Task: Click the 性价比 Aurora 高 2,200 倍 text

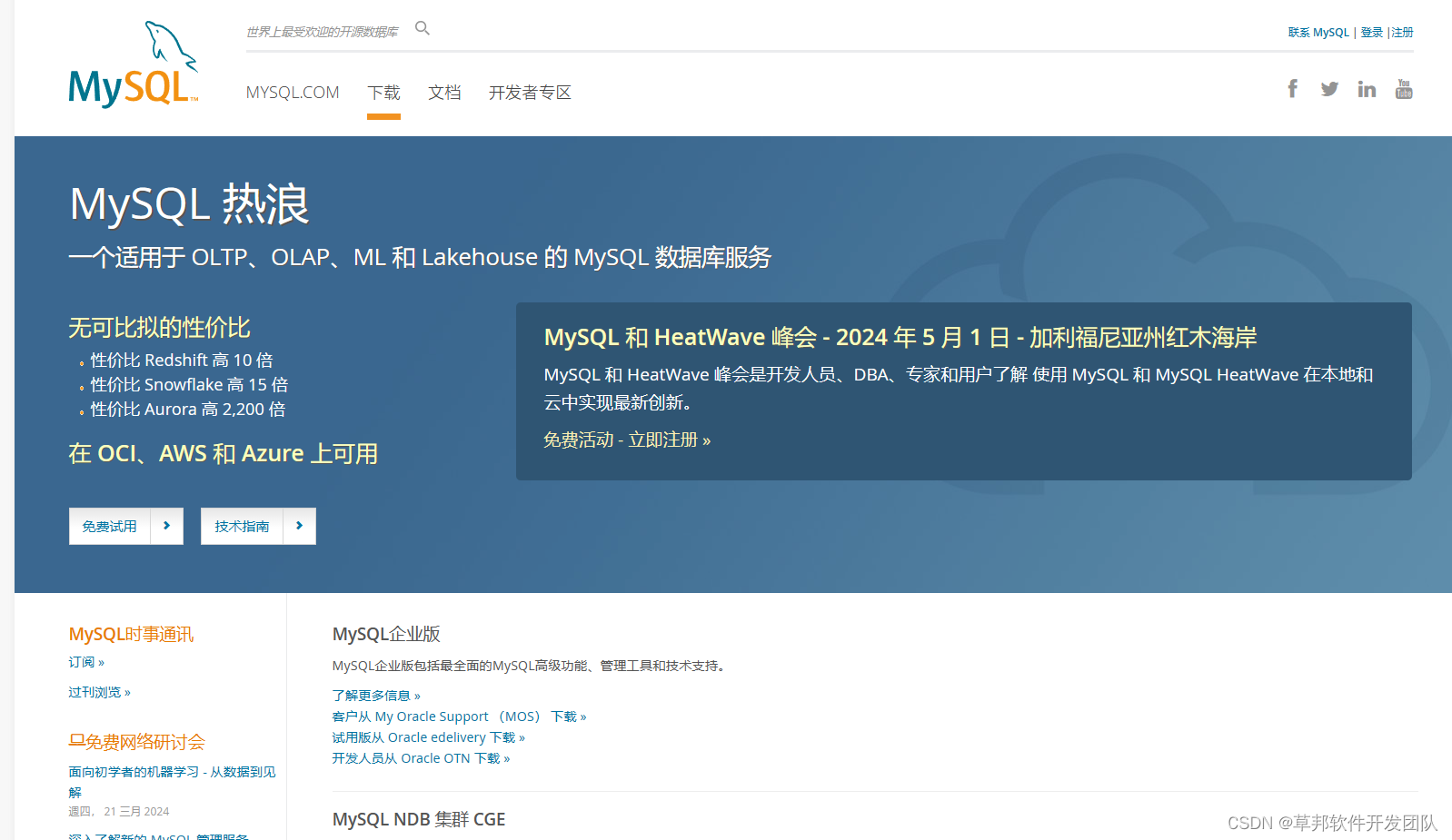Action: coord(188,410)
